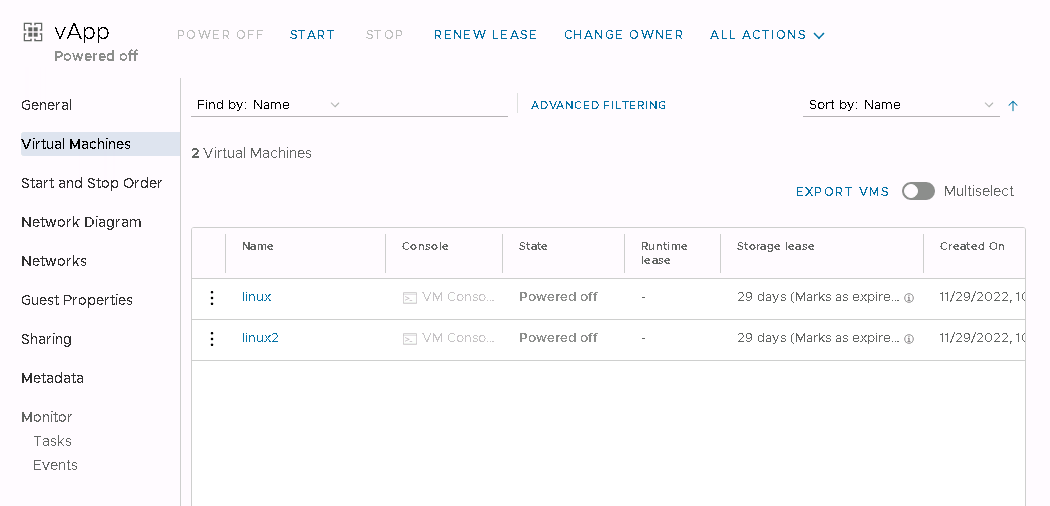Enable the Multiselect toggle

(918, 191)
